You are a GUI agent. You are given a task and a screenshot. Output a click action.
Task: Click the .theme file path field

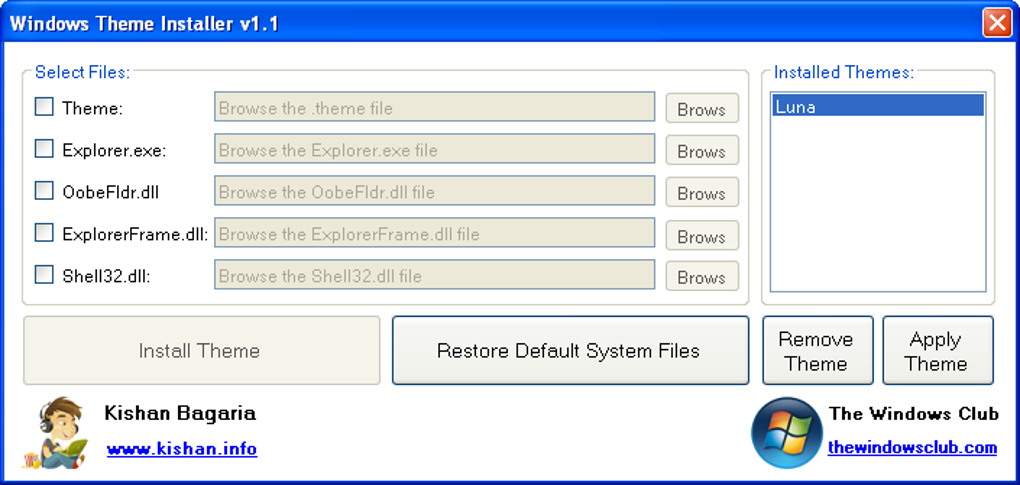point(434,108)
